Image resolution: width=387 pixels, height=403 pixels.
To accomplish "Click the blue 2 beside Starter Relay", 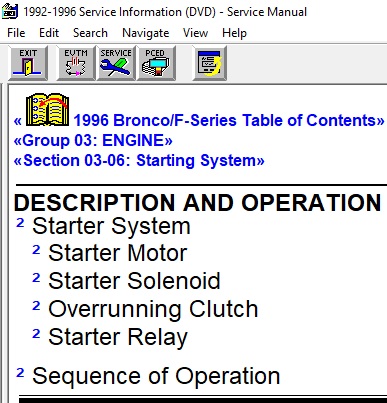I will click(x=36, y=333).
